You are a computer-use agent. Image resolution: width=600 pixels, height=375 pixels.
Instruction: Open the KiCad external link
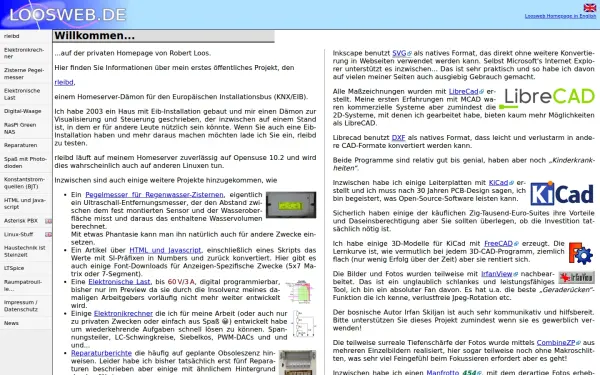tap(501, 183)
